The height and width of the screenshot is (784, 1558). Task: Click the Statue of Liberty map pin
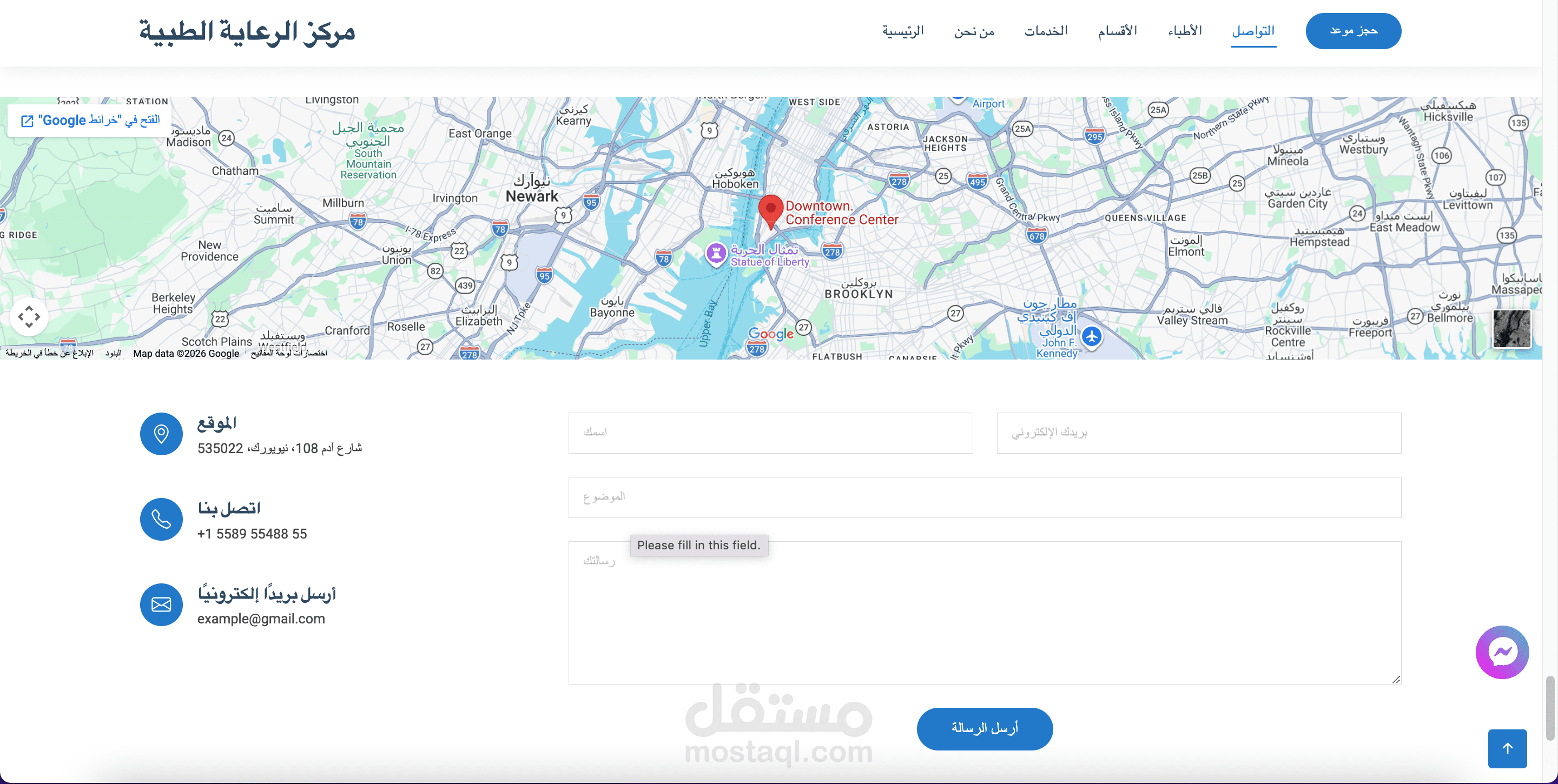tap(716, 253)
